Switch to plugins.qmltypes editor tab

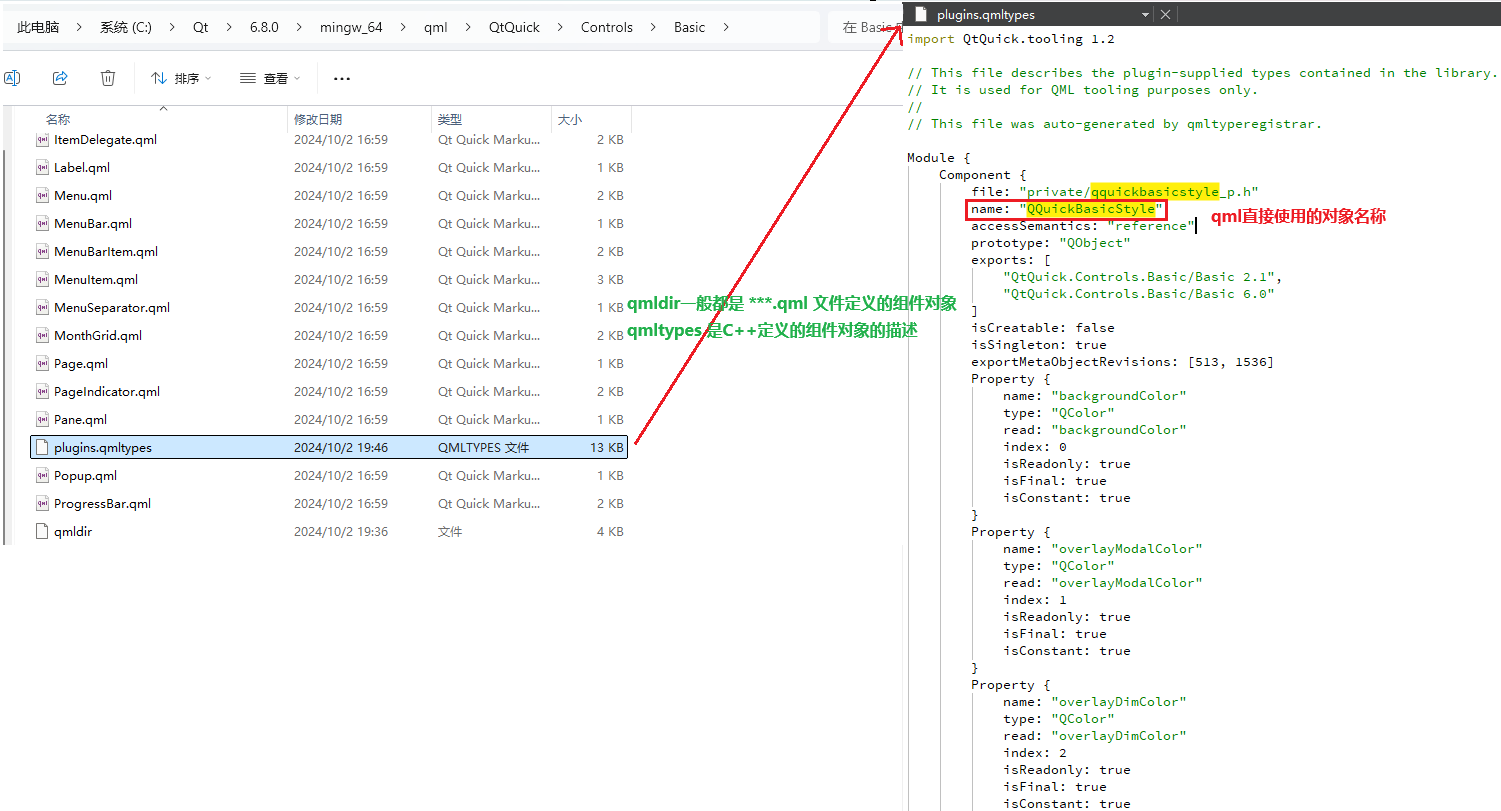point(986,15)
